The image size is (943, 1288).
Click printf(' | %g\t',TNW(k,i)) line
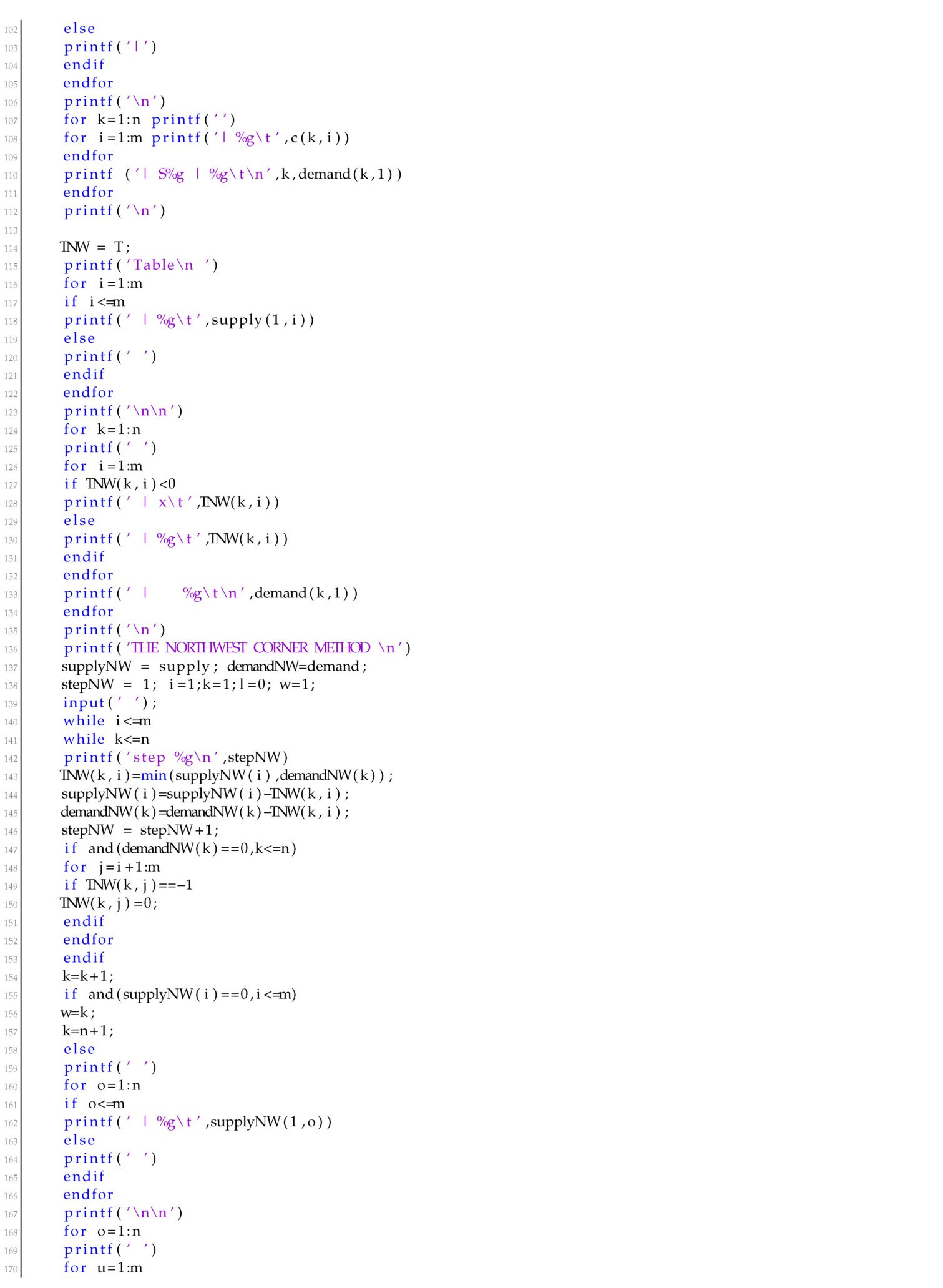(x=176, y=539)
